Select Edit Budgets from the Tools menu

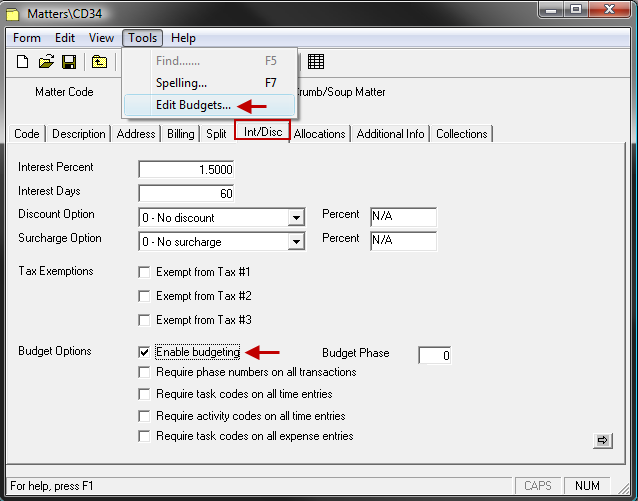click(193, 105)
